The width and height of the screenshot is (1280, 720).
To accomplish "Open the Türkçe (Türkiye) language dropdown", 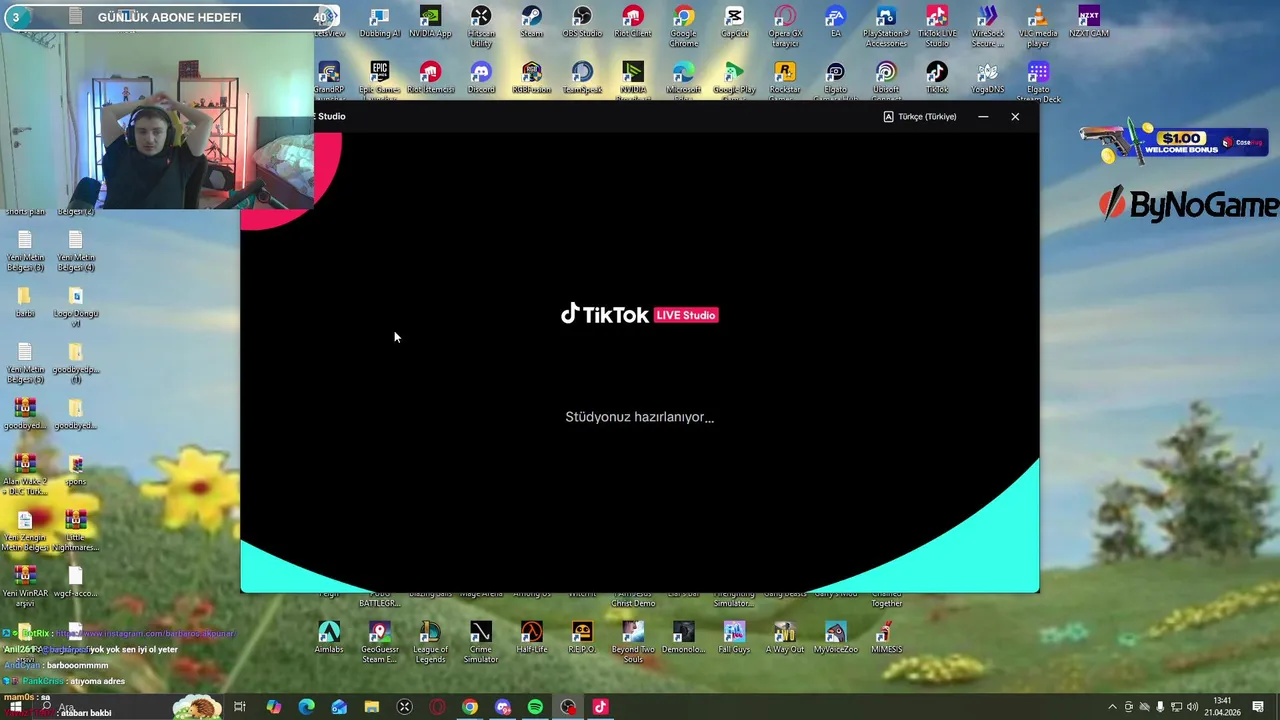I will click(919, 117).
